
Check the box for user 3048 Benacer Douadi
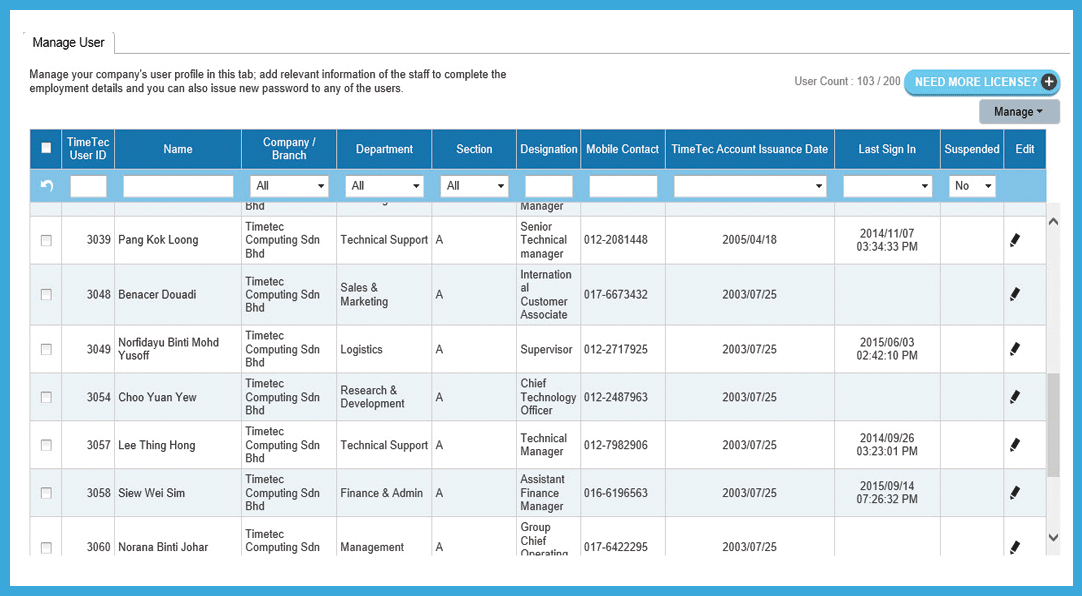pyautogui.click(x=46, y=295)
